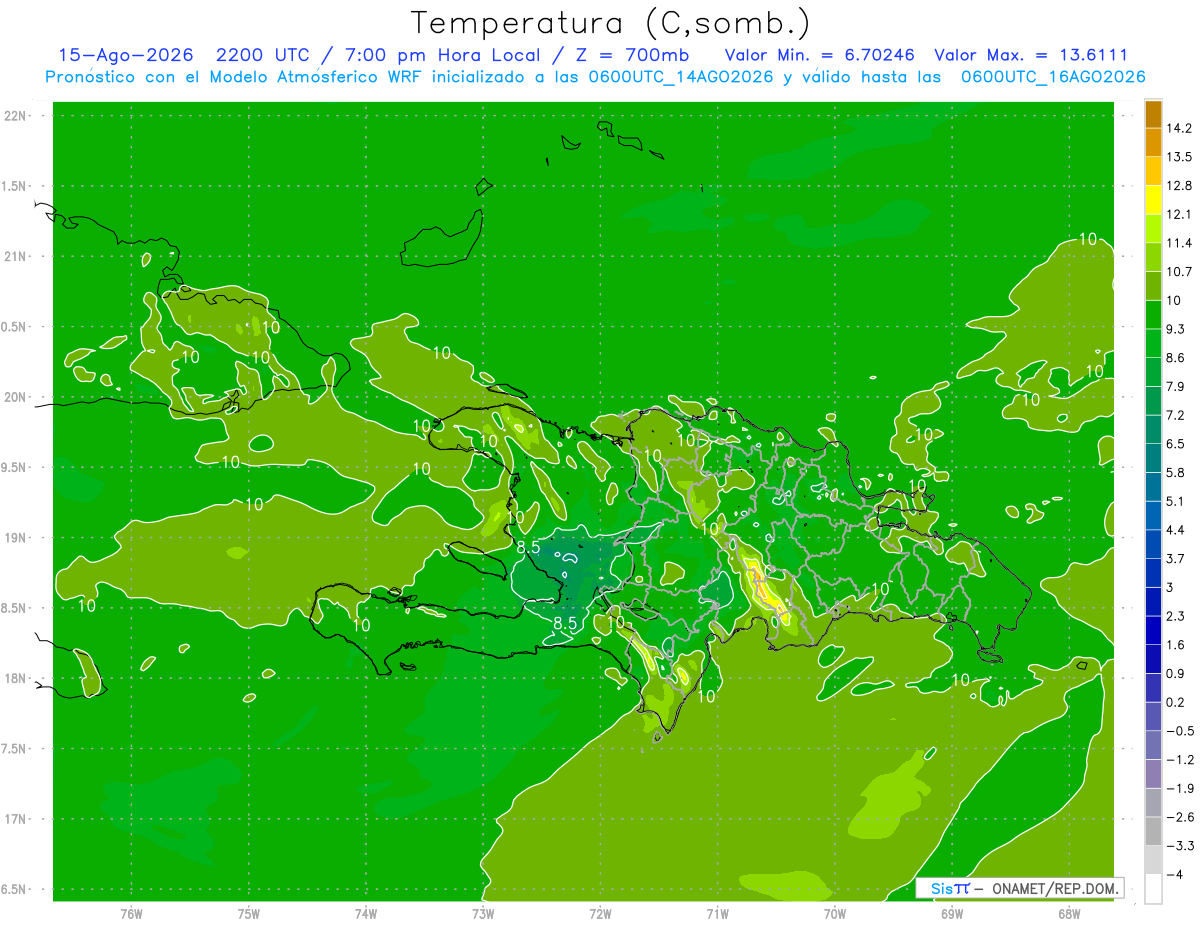
Task: Pick the yellow swatch between 12.1 and 12.8
Action: pyautogui.click(x=1153, y=200)
